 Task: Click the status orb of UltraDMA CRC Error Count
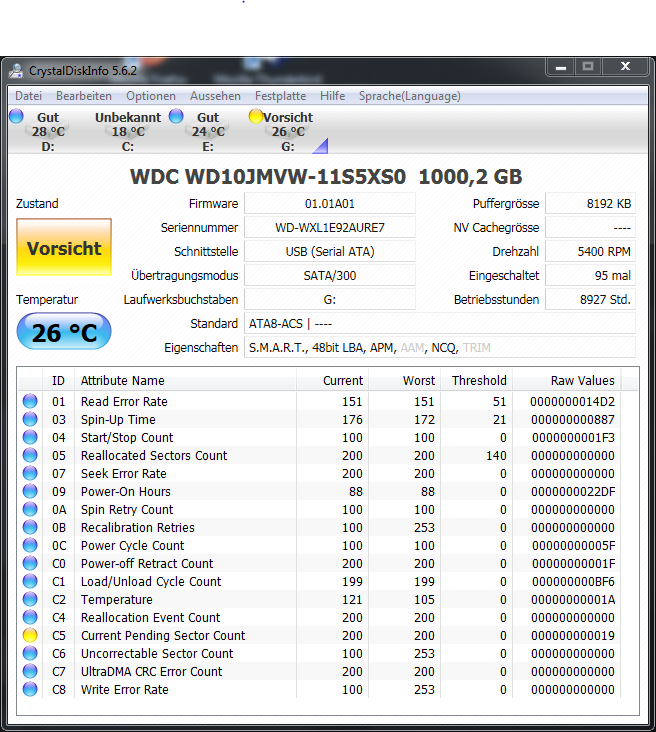[x=30, y=671]
